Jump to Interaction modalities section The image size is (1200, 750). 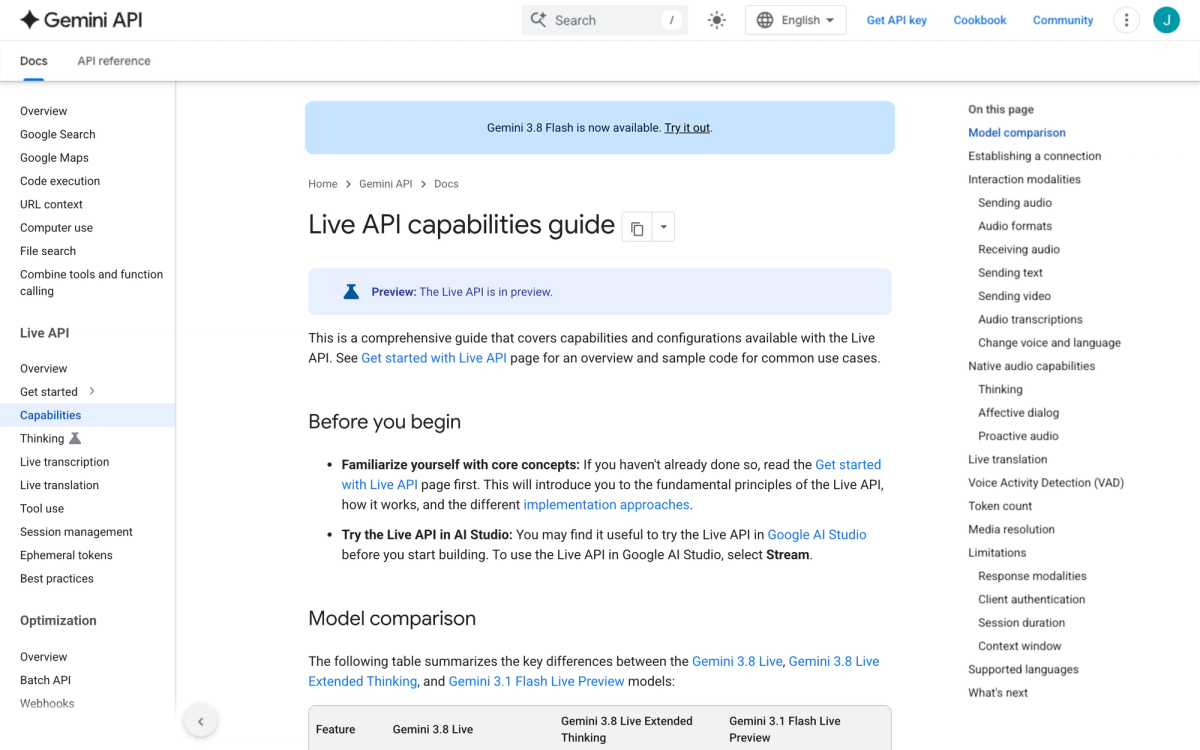click(1024, 180)
